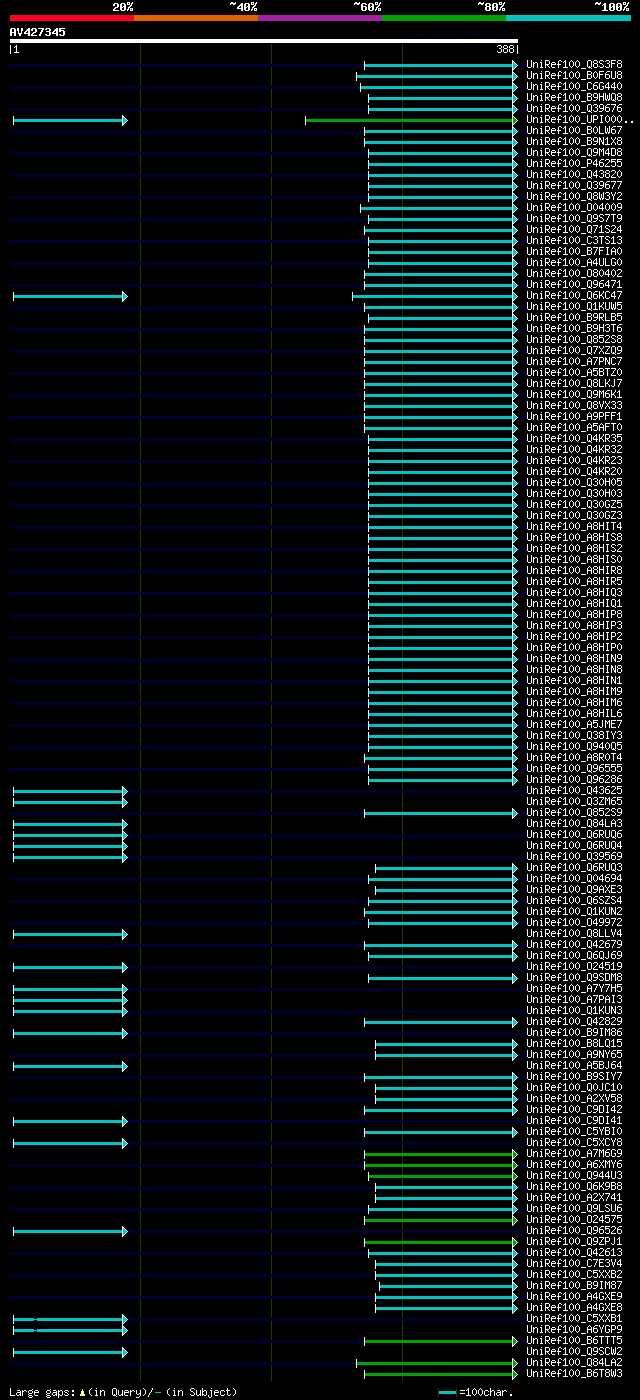Click the red 20% identity legend segment
Image resolution: width=640 pixels, height=1400 pixels.
click(71, 17)
